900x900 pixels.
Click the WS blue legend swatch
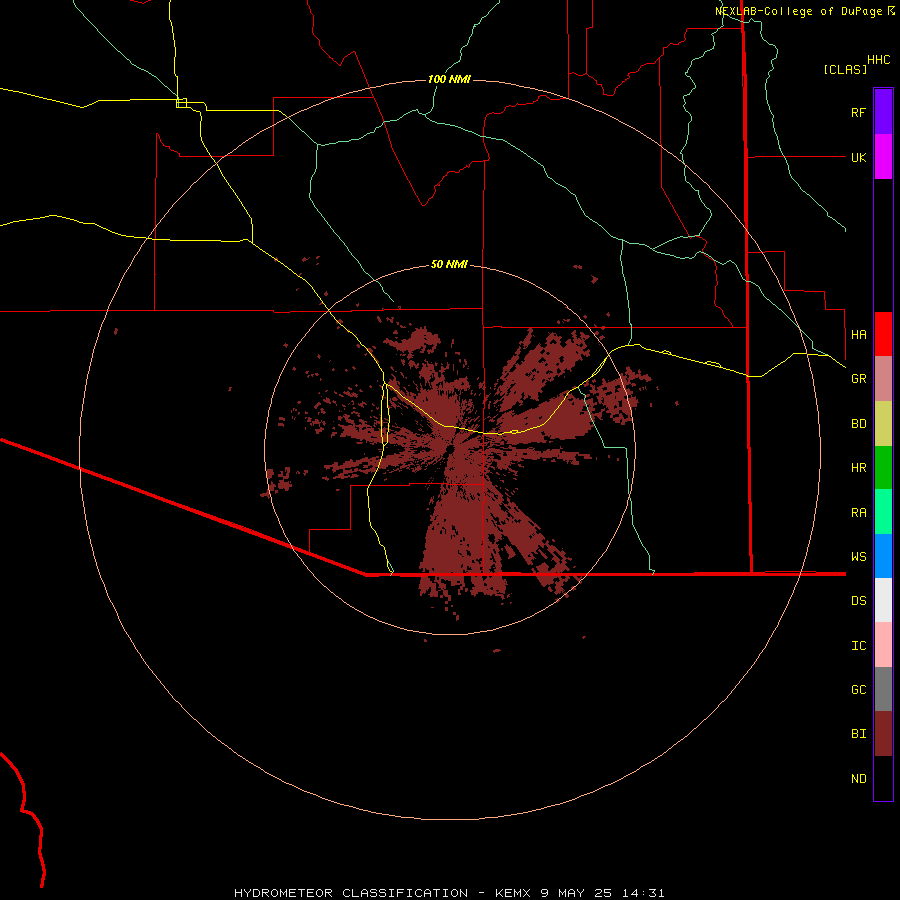point(883,556)
